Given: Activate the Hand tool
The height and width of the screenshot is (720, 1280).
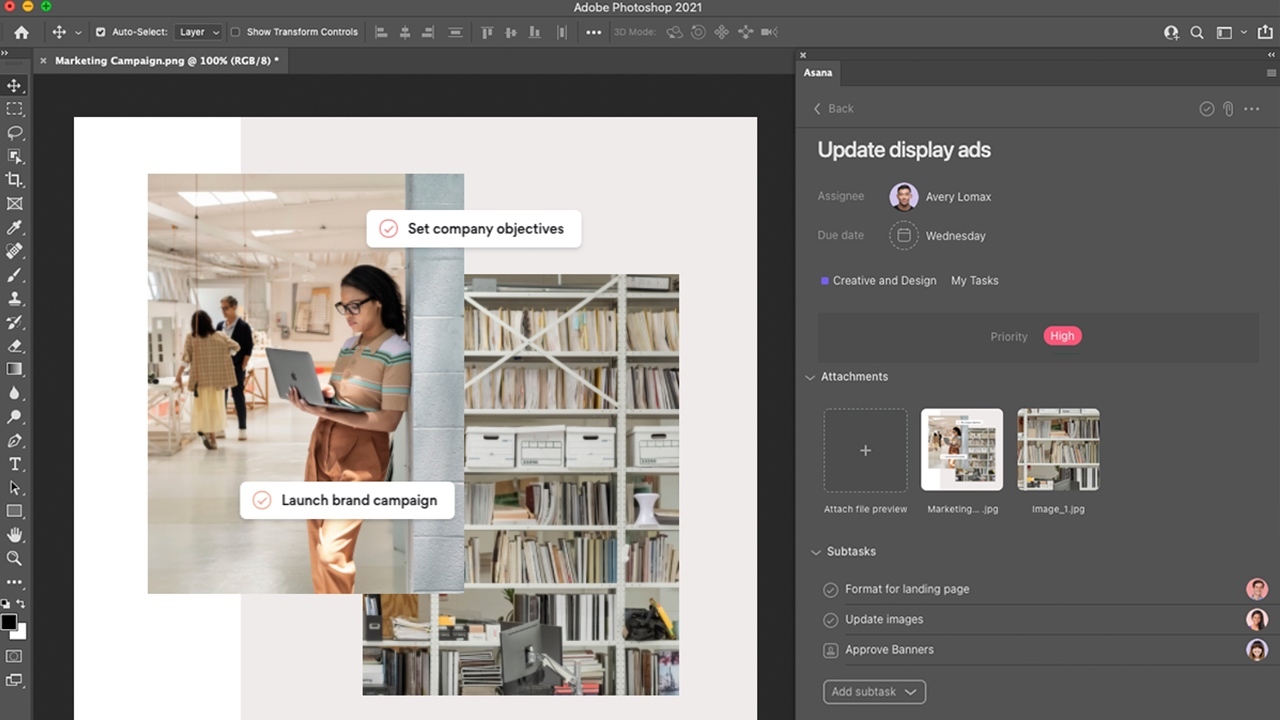Looking at the screenshot, I should (15, 535).
